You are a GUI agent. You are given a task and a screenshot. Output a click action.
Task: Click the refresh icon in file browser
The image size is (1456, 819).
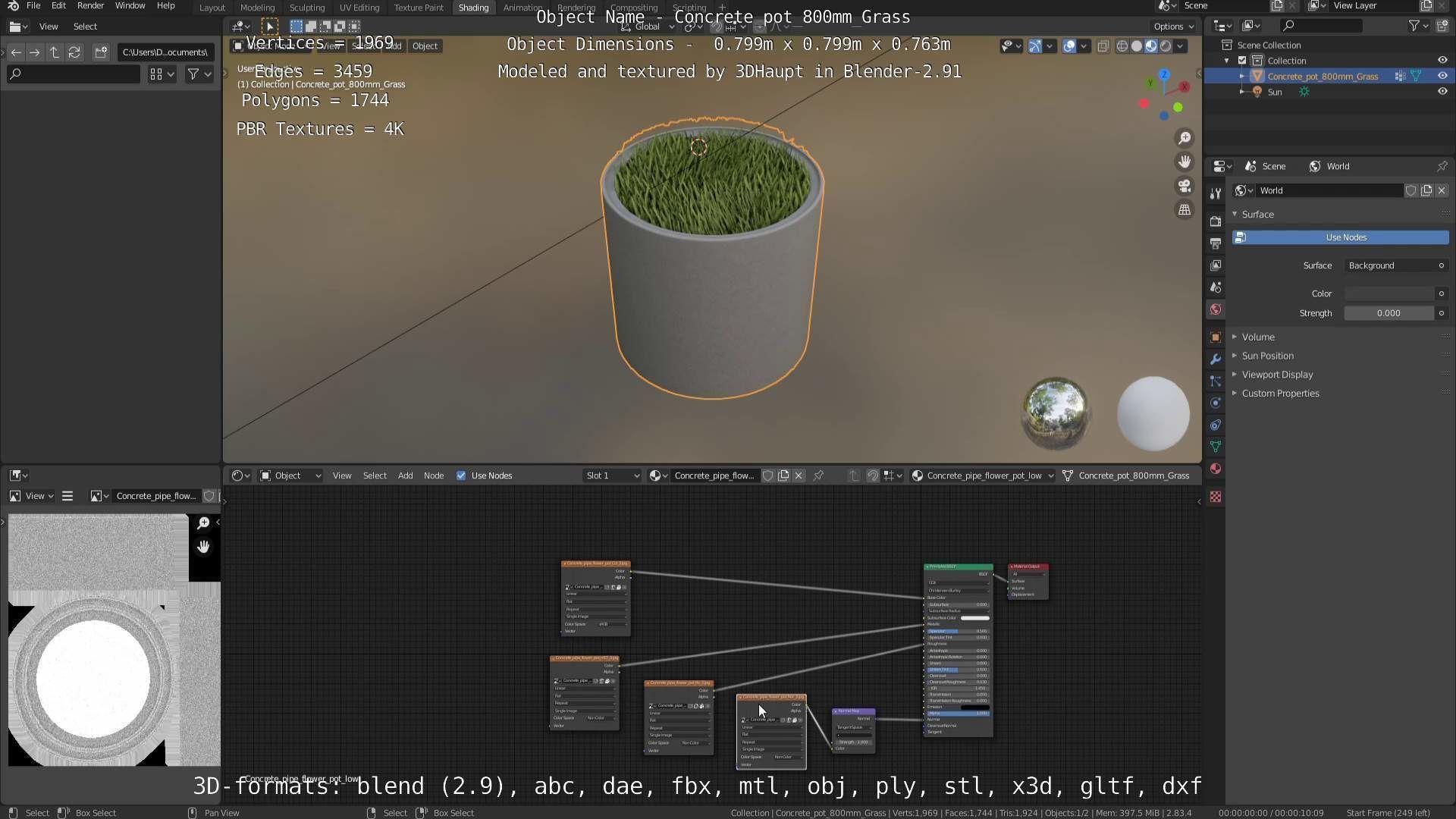[x=74, y=52]
